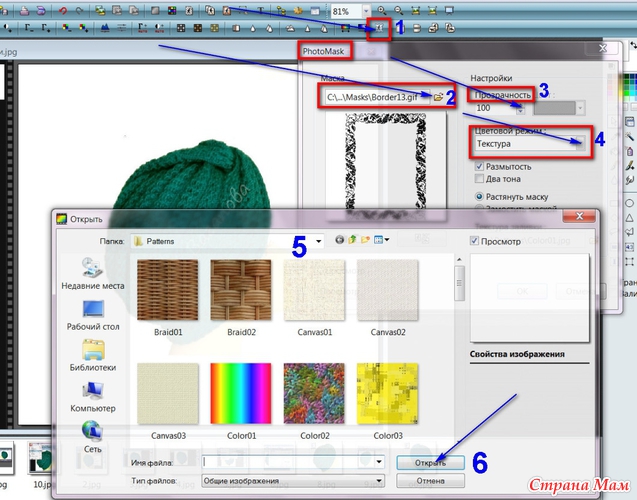Open preferences sun-shaped icon
The width and height of the screenshot is (637, 500).
pyautogui.click(x=298, y=11)
